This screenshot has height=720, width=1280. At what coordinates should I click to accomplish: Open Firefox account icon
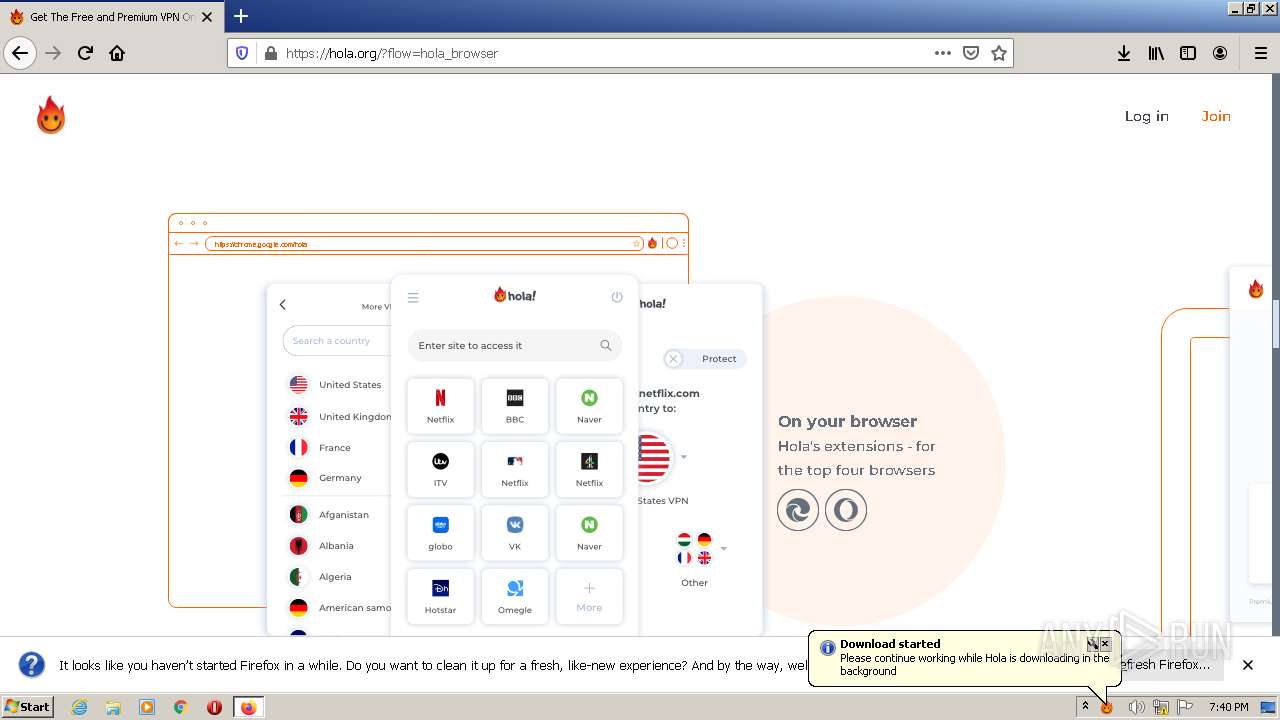[1220, 53]
